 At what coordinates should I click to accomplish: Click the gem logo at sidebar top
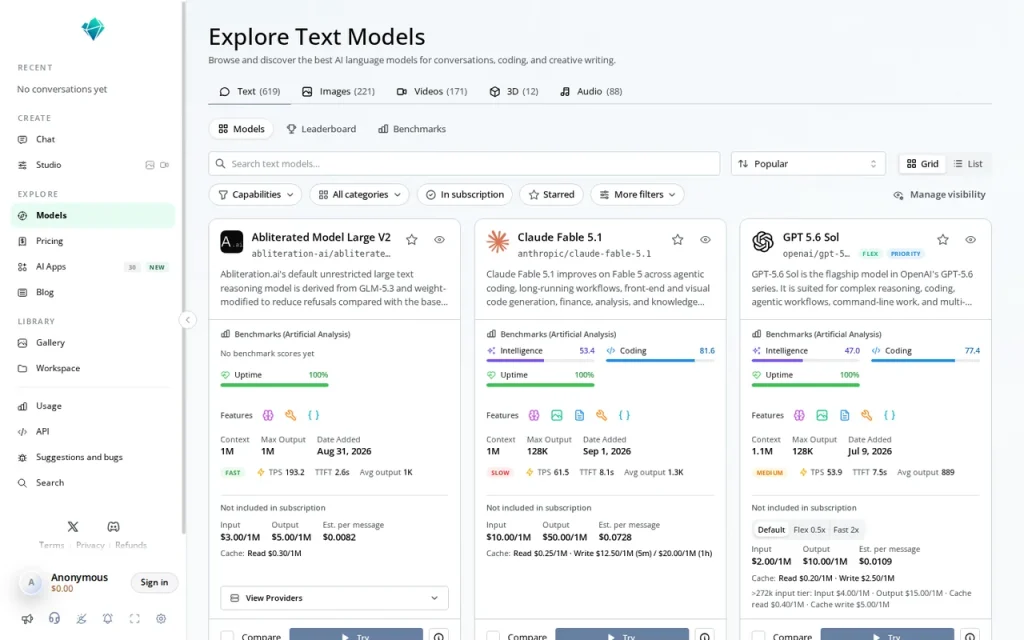point(93,29)
